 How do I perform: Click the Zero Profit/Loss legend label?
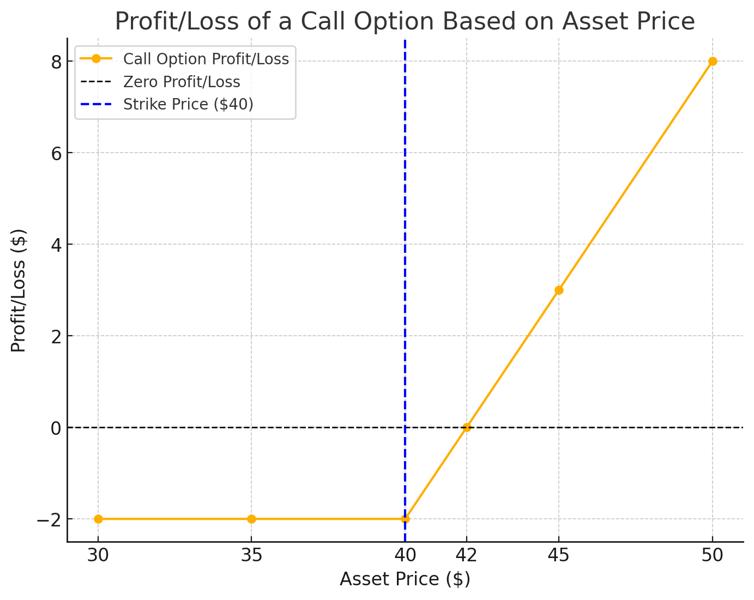coord(181,81)
